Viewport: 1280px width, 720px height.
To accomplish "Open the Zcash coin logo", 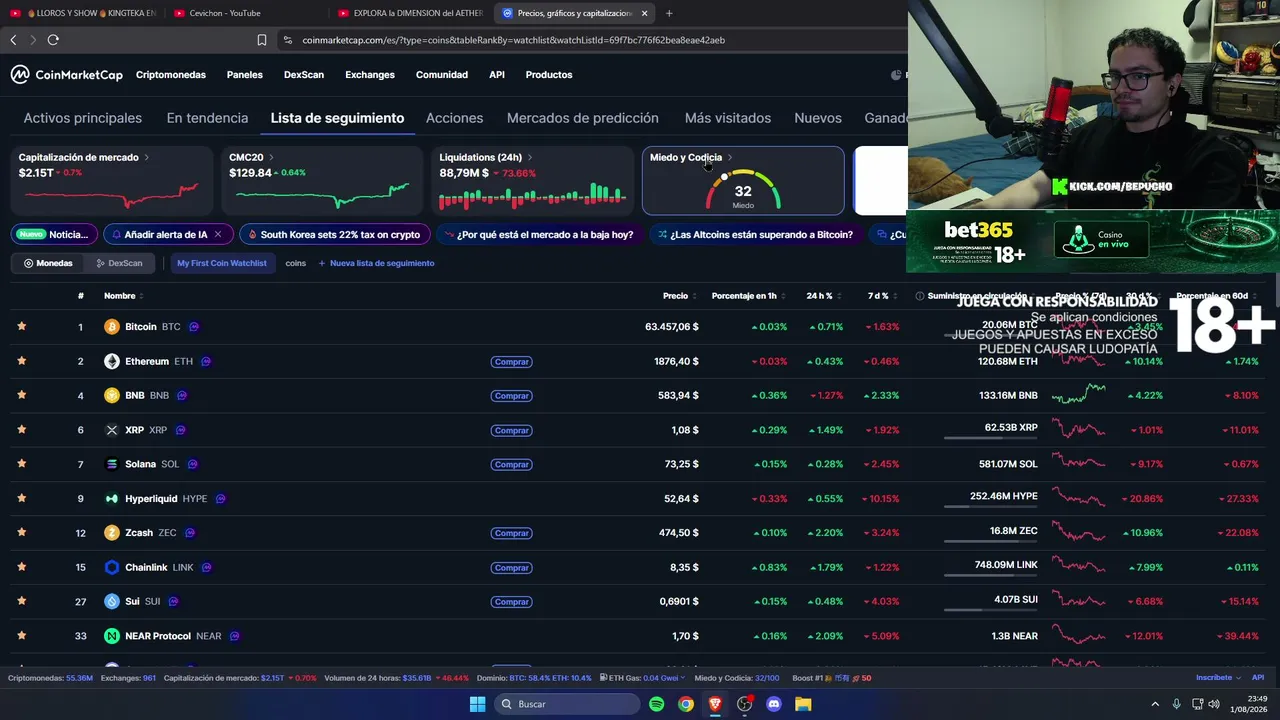I will pyautogui.click(x=112, y=533).
